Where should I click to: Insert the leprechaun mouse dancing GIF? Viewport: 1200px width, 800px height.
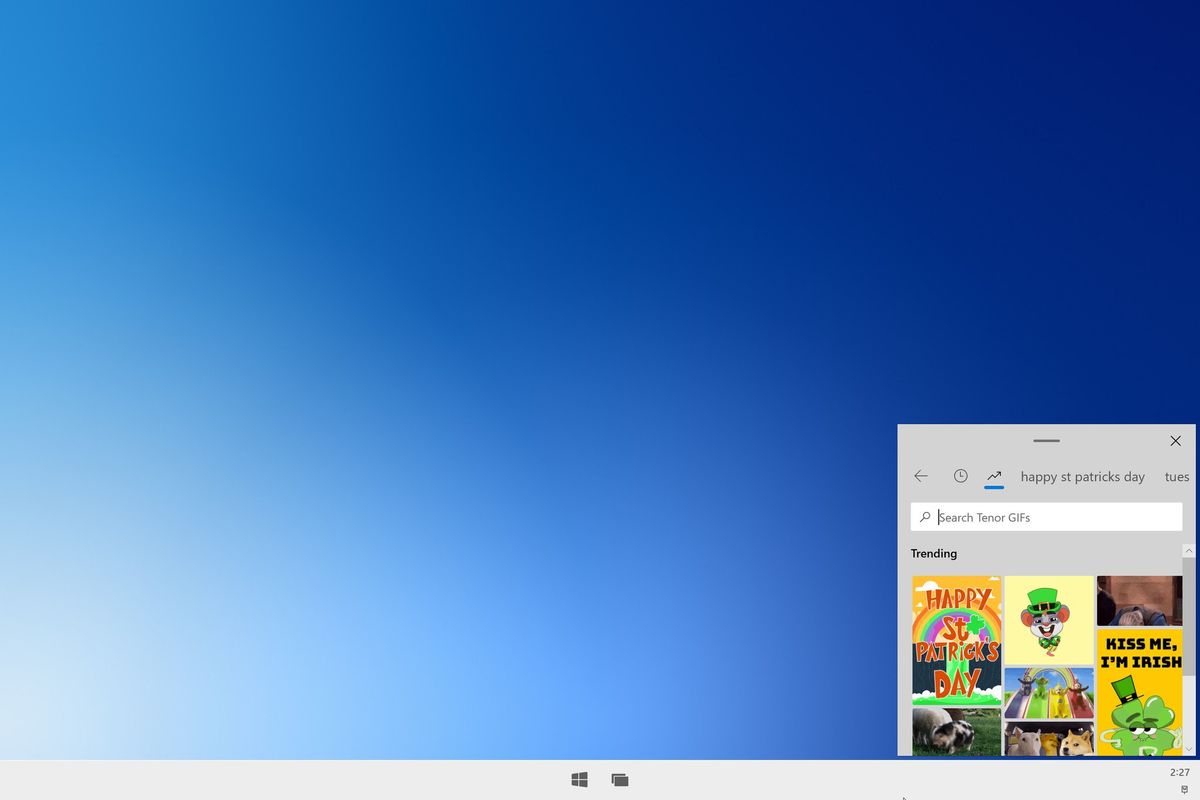[x=1049, y=619]
